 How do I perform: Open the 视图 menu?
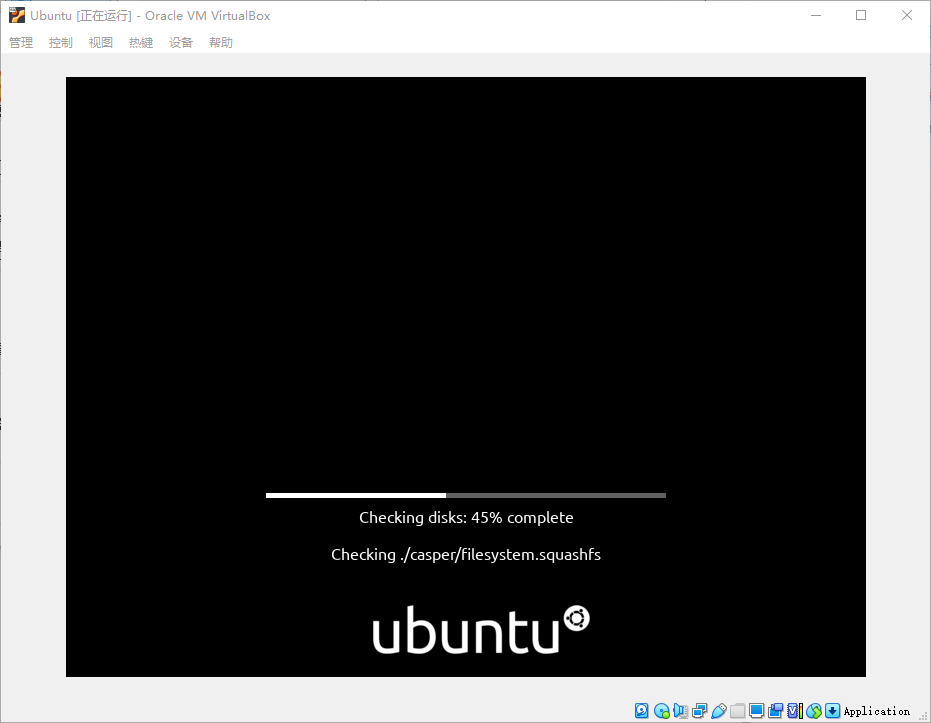[x=100, y=43]
